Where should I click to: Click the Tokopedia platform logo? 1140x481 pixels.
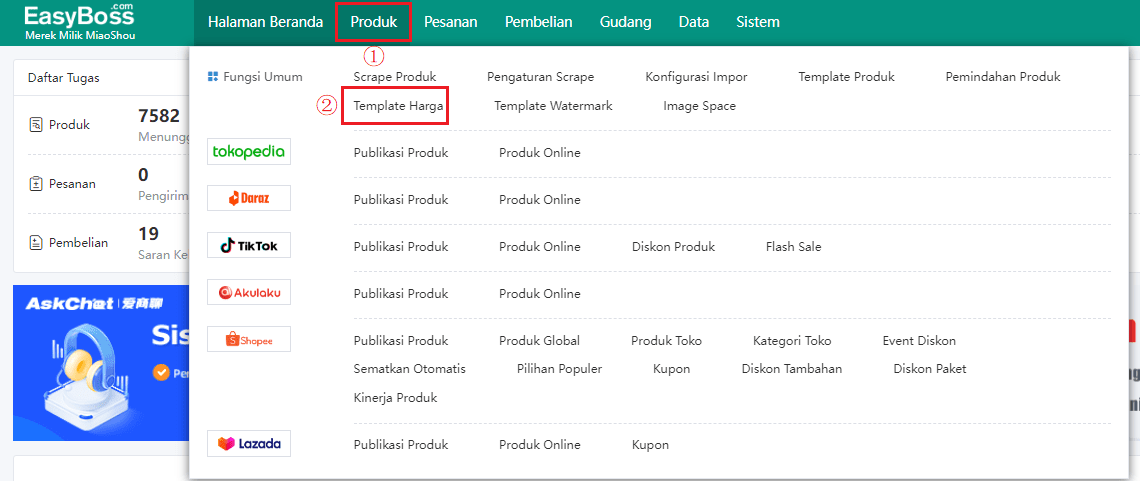[249, 152]
